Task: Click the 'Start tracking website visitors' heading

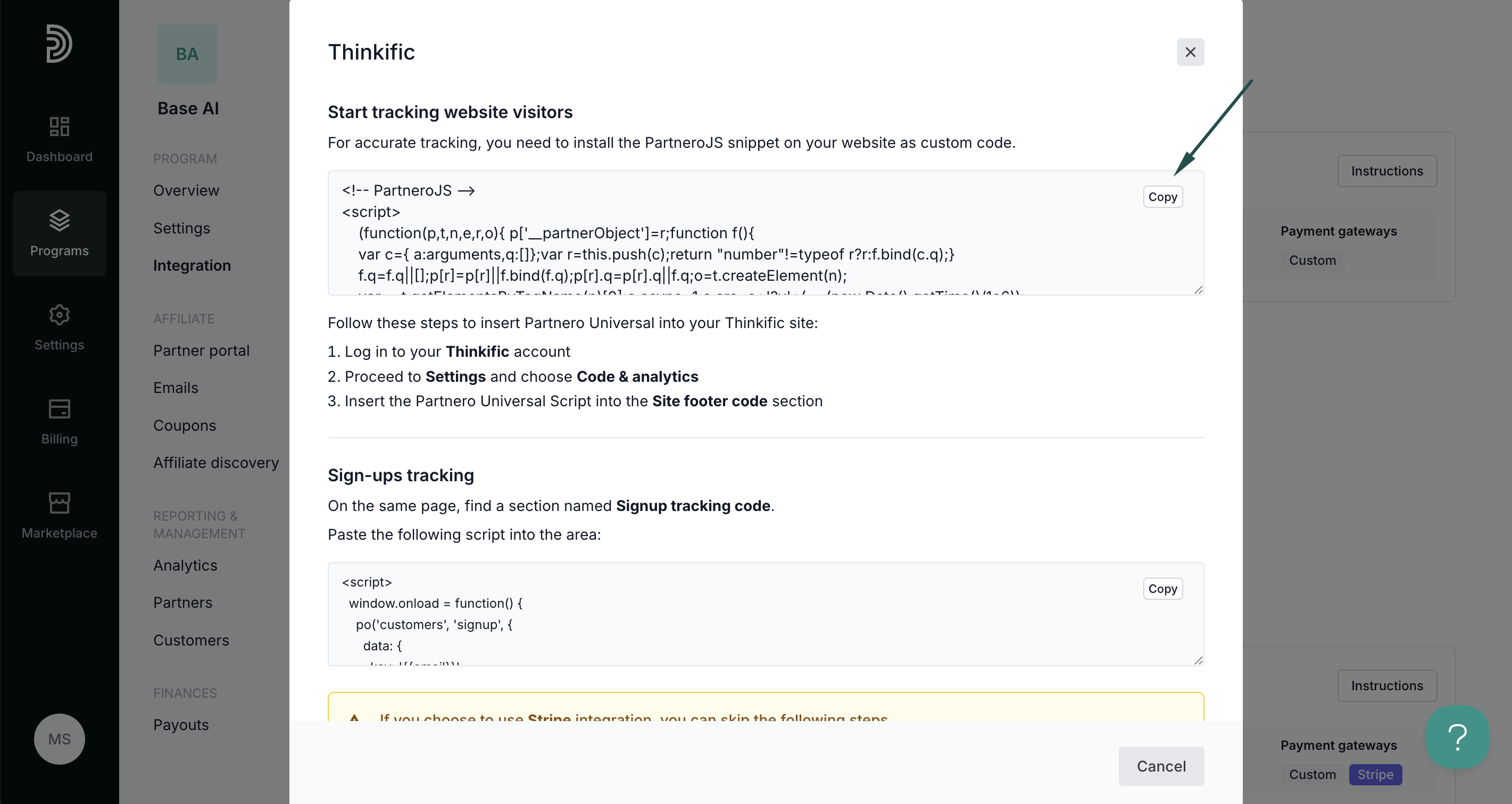Action: click(x=450, y=112)
